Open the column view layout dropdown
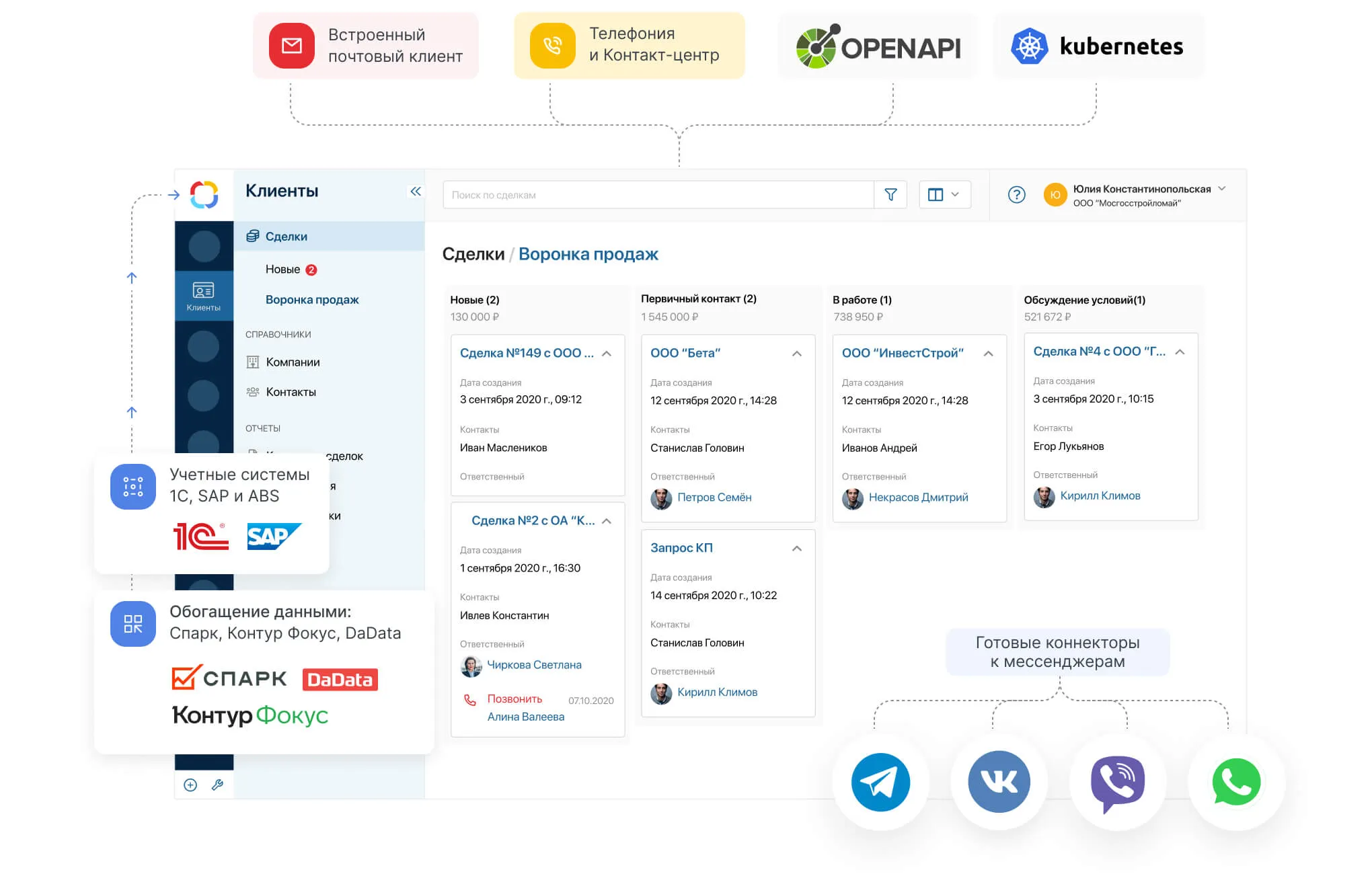Viewport: 1372px width, 874px height. [x=944, y=195]
